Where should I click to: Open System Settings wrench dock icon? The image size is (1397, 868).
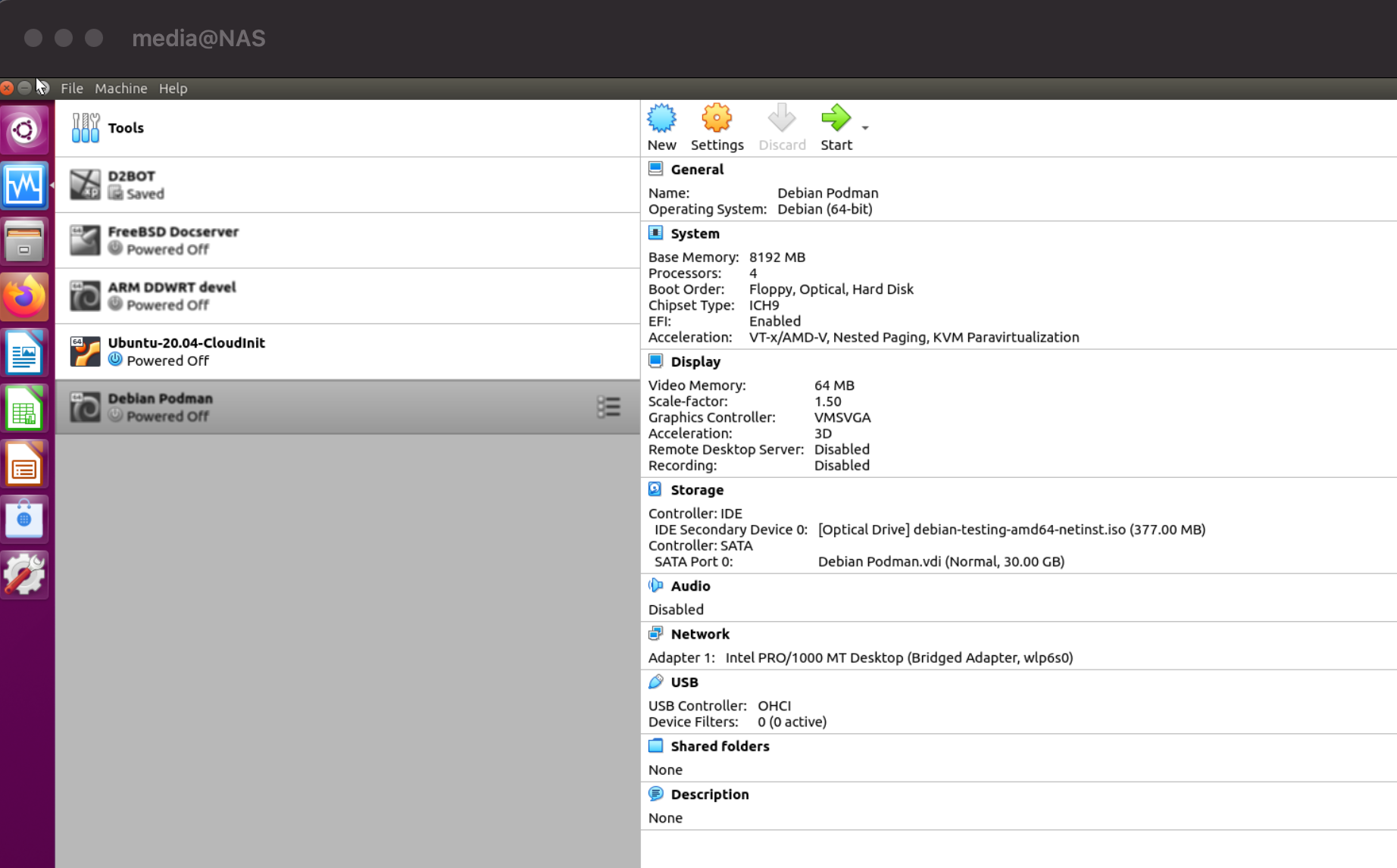click(24, 574)
